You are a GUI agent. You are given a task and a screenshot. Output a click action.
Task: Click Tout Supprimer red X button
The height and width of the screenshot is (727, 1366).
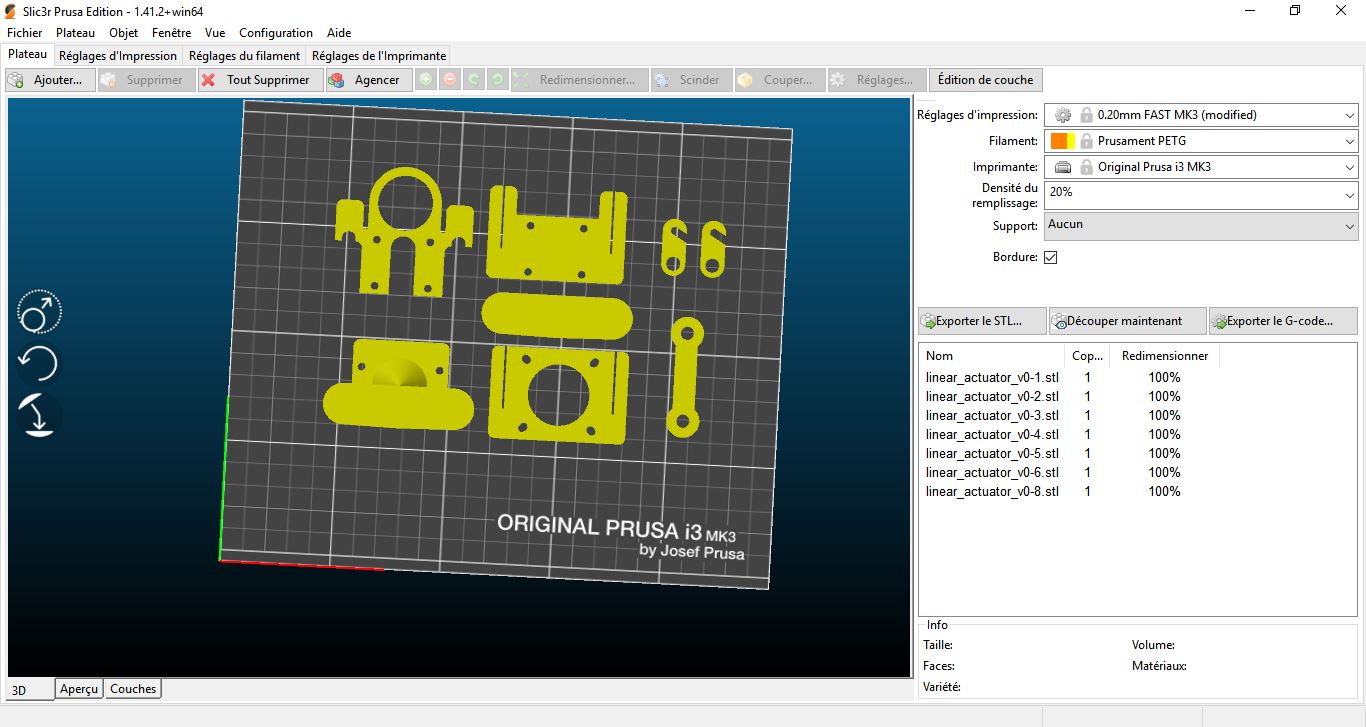(259, 80)
